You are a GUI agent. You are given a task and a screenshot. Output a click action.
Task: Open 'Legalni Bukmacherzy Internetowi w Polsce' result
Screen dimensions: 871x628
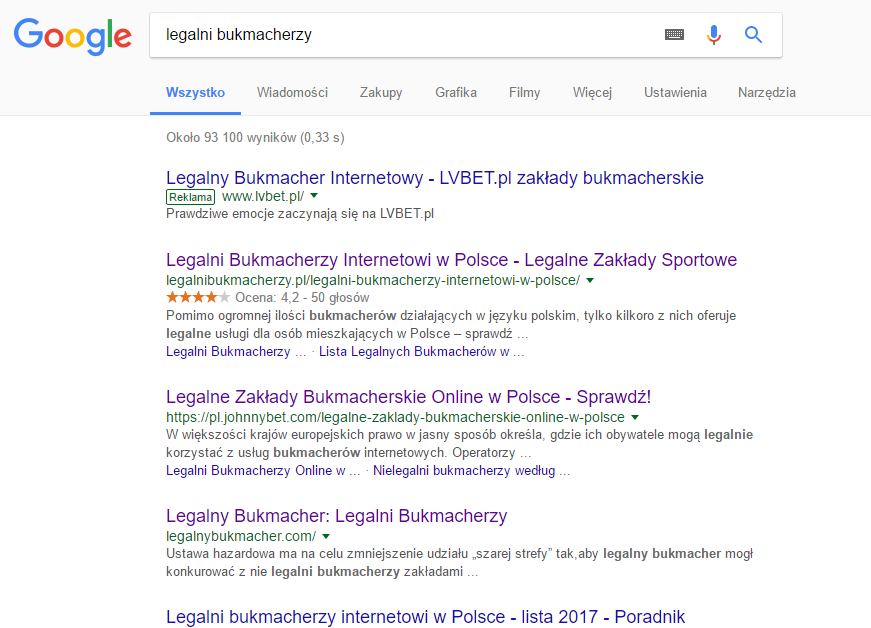(452, 260)
